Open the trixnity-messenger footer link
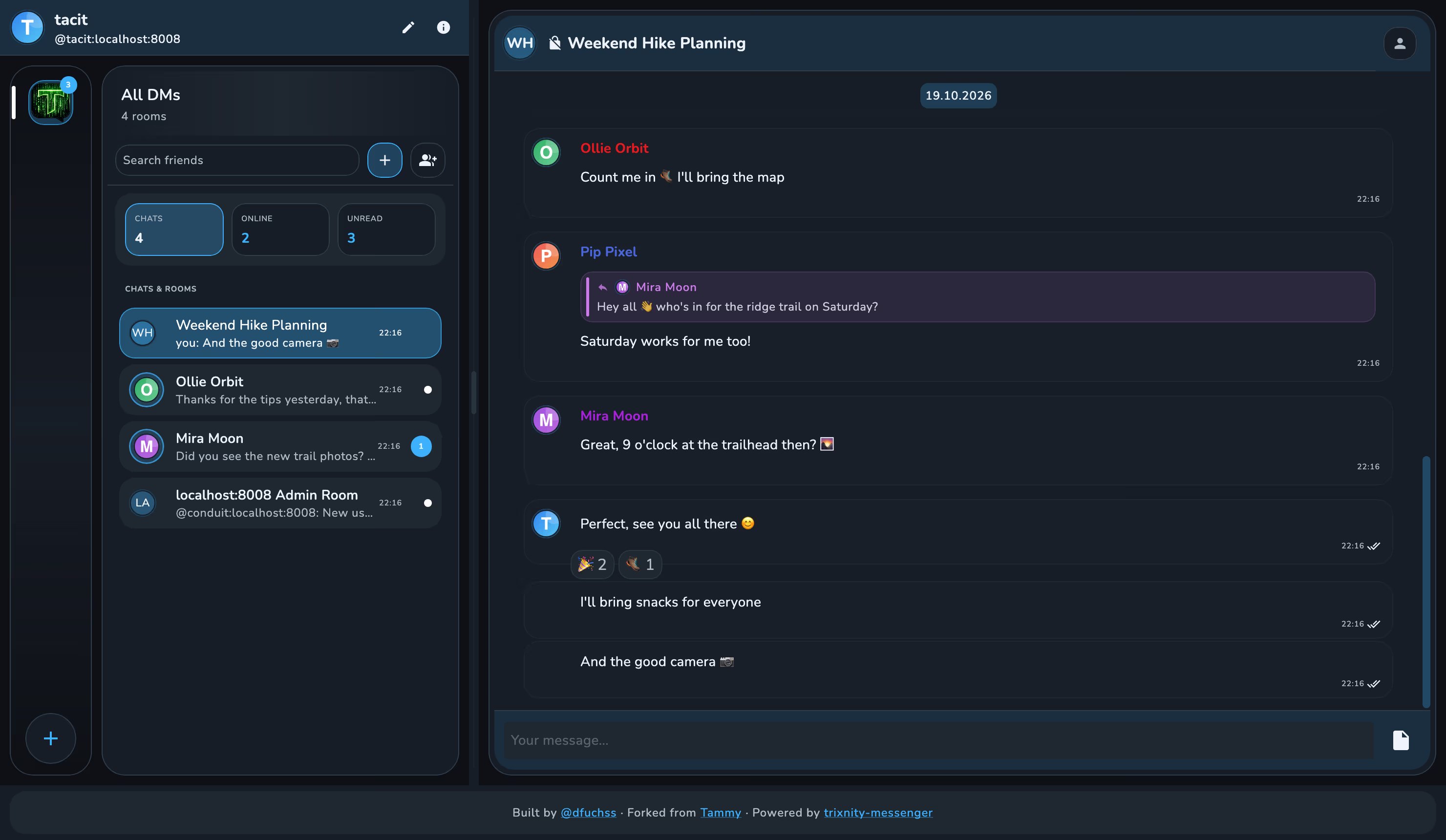Viewport: 1446px width, 840px height. 878,813
